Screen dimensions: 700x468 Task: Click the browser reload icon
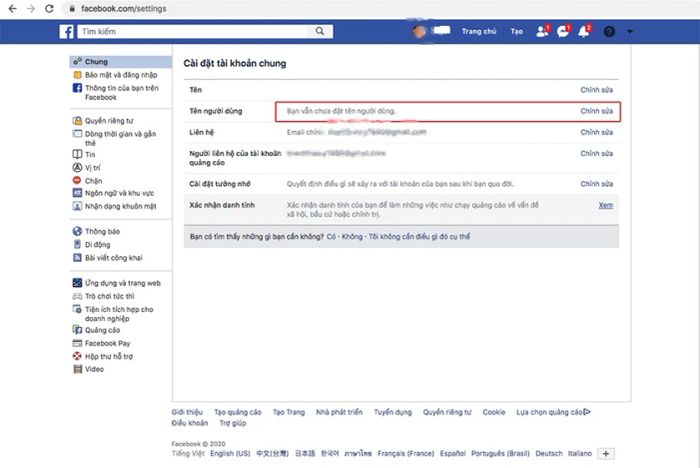click(49, 8)
